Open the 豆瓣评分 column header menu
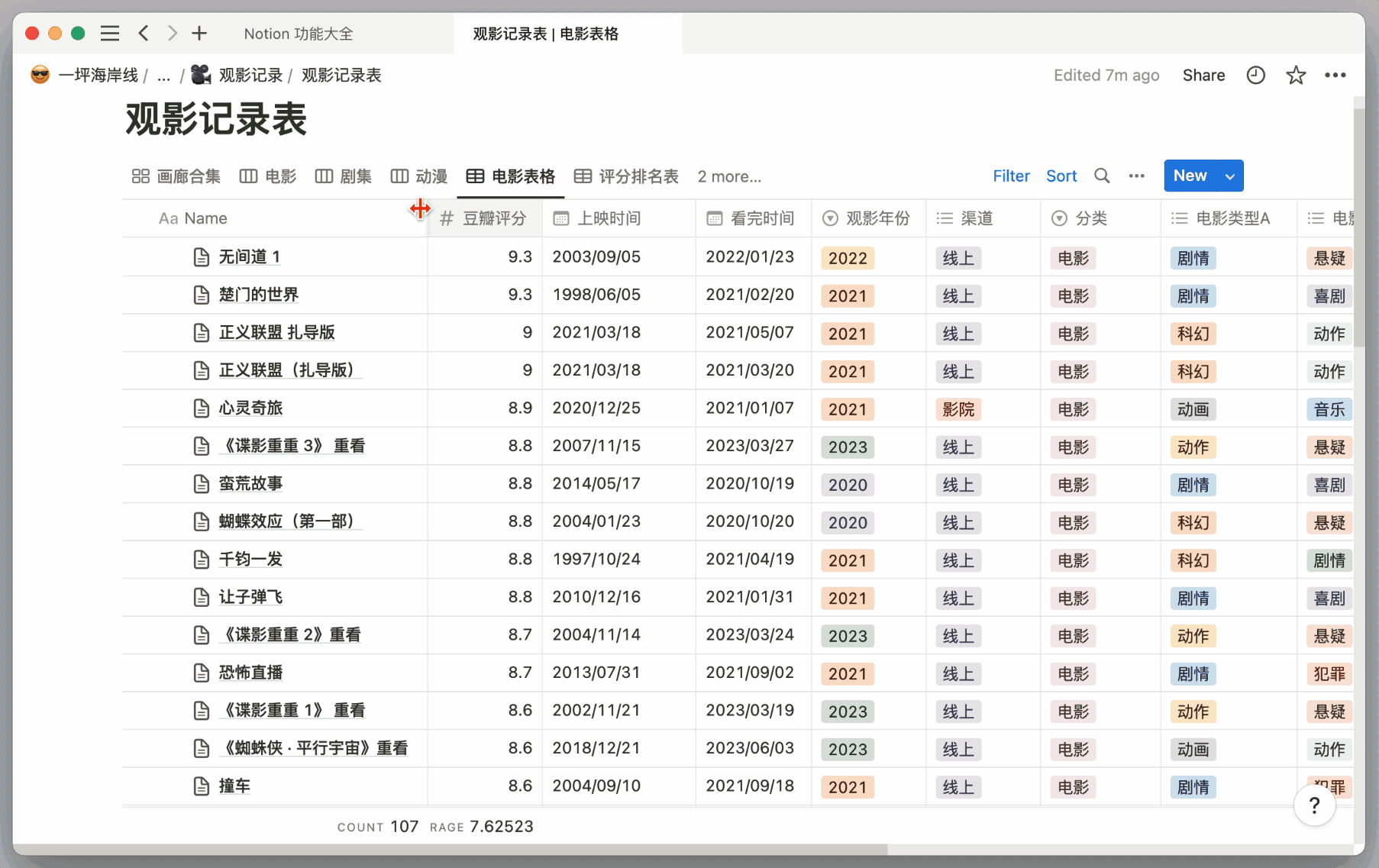 (485, 218)
